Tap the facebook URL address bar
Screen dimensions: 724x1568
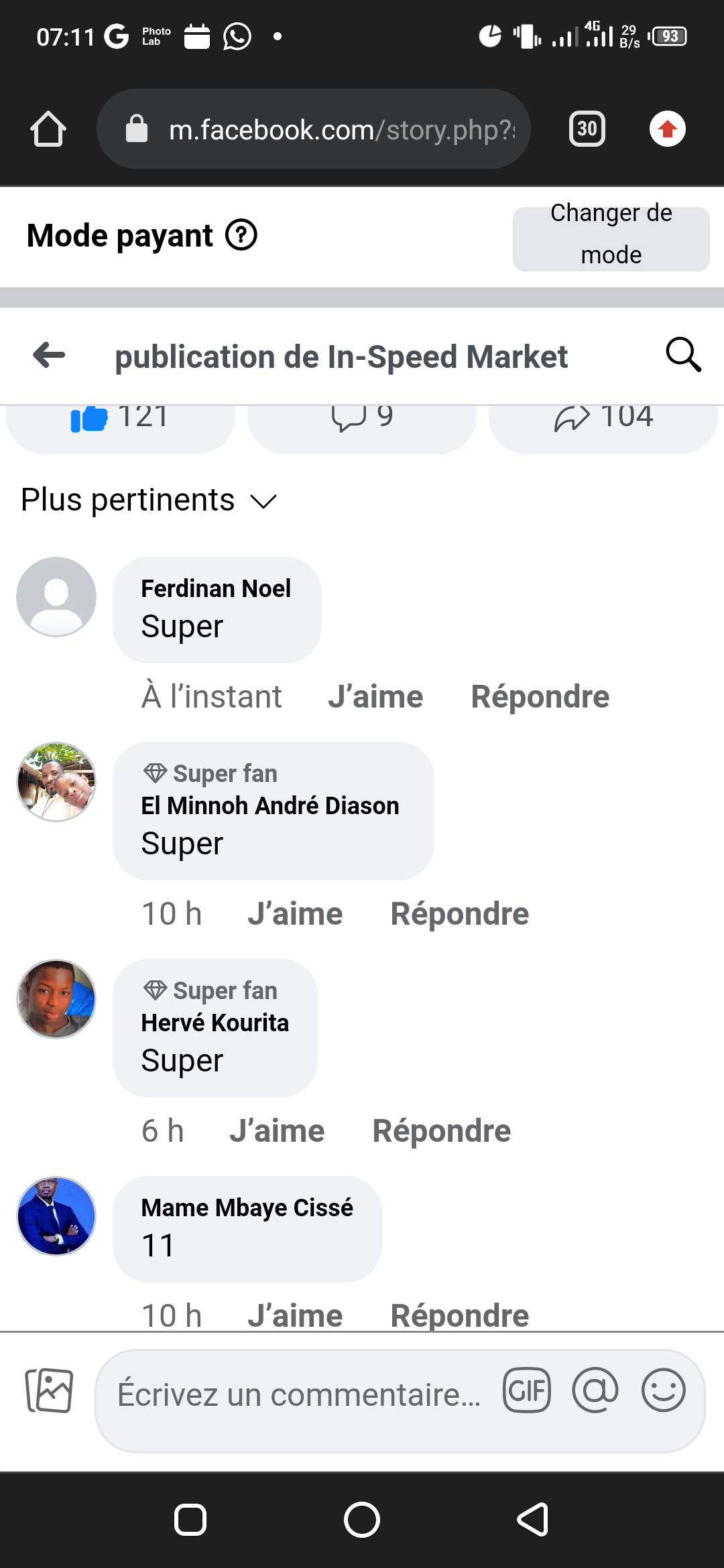click(314, 129)
